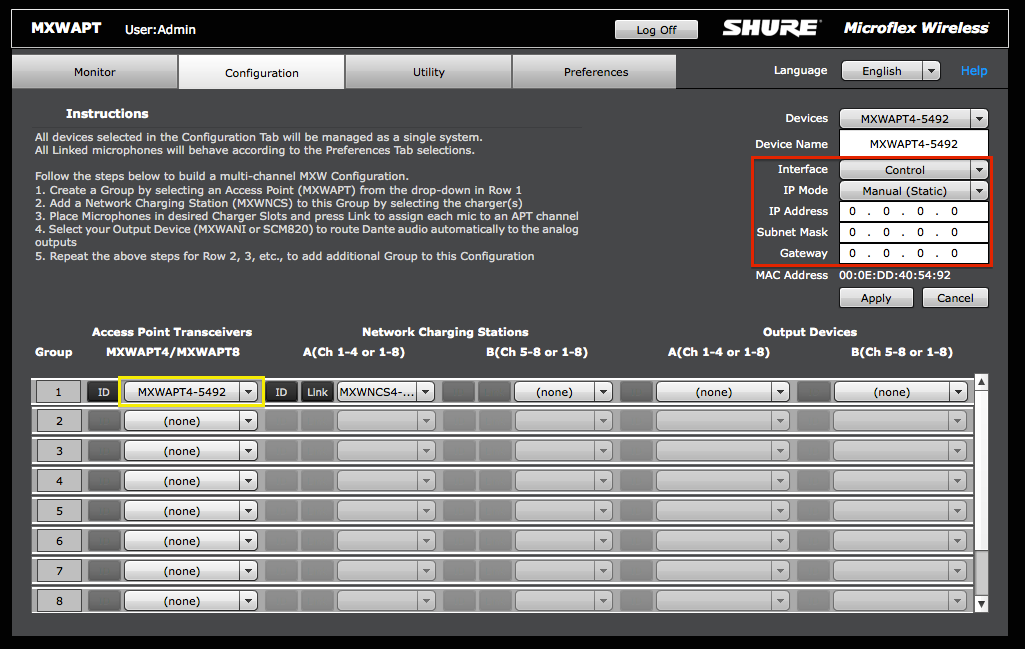Select the Group 2 number box
This screenshot has height=649, width=1025.
[59, 421]
